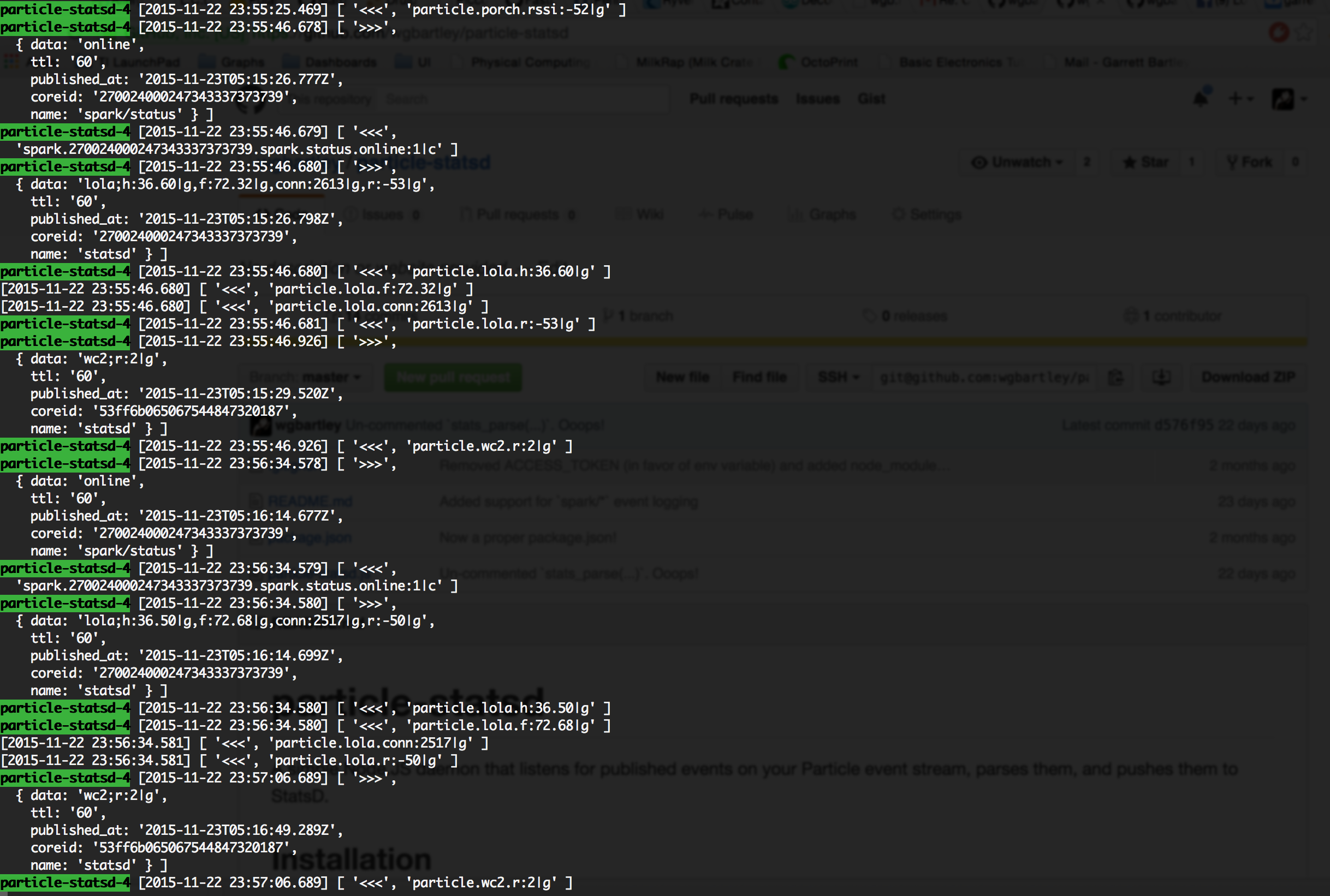1330x896 pixels.
Task: Click the Clone in Desktop icon
Action: click(1161, 377)
